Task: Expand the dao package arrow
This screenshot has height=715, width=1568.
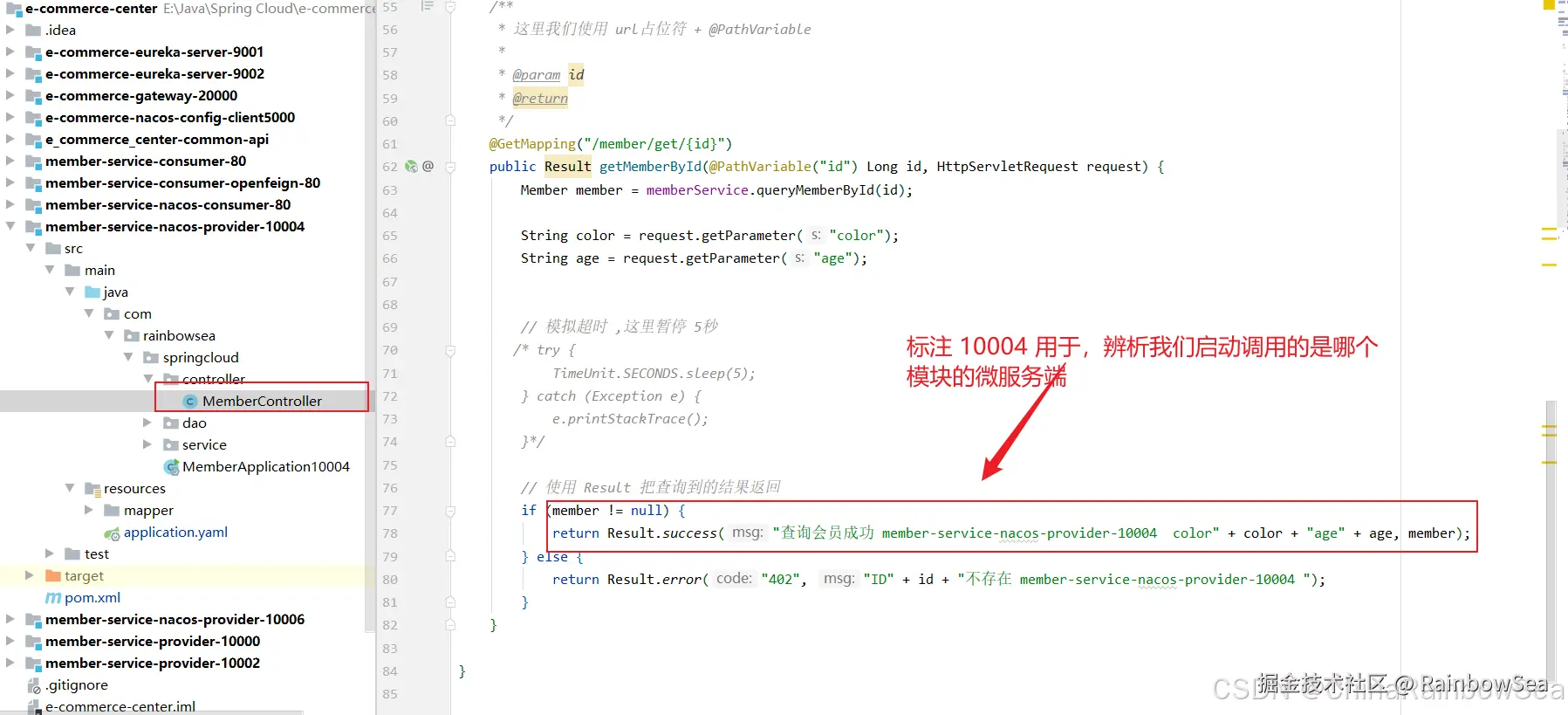Action: point(147,423)
